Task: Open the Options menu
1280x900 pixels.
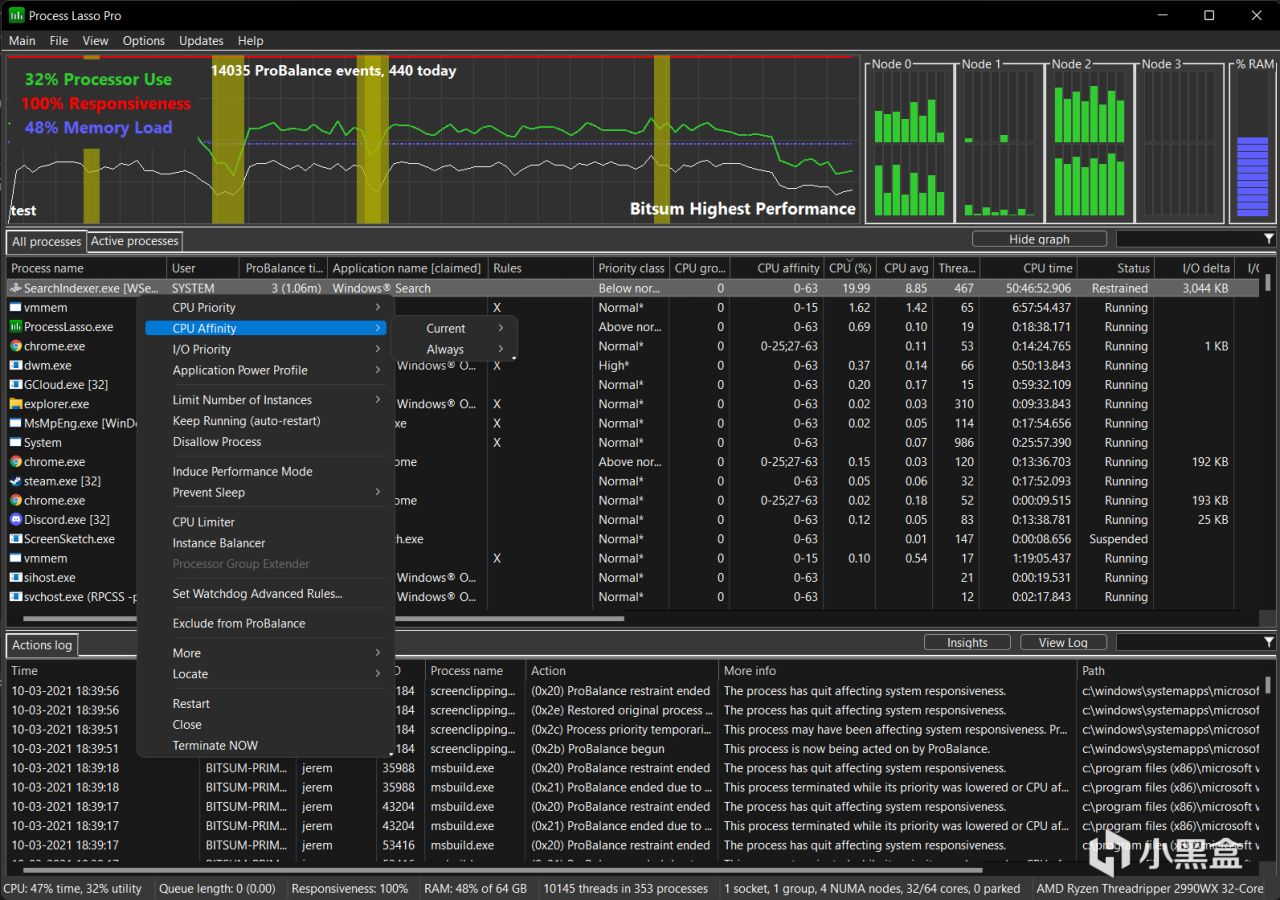Action: tap(144, 41)
